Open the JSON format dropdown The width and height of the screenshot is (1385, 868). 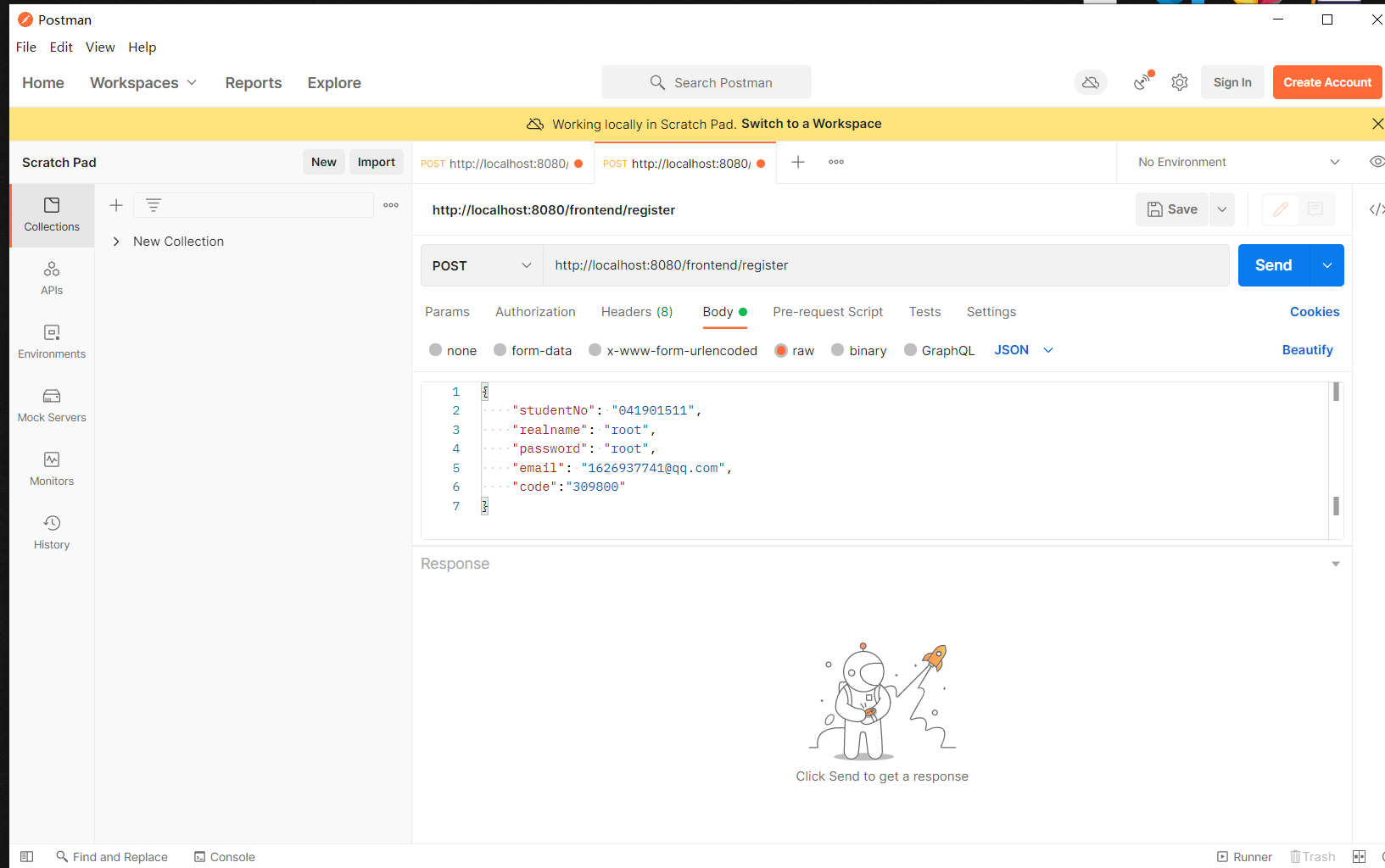pyautogui.click(x=1024, y=350)
